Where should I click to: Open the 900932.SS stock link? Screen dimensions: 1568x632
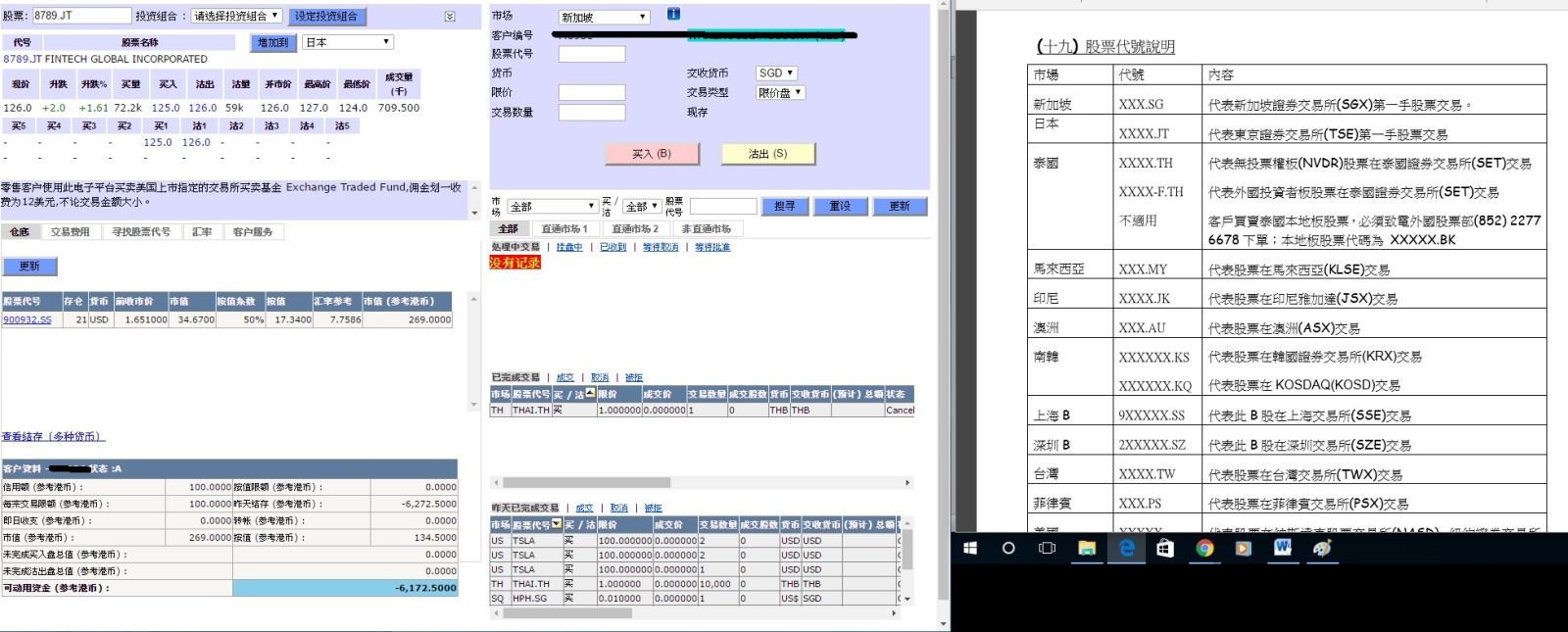coord(27,319)
